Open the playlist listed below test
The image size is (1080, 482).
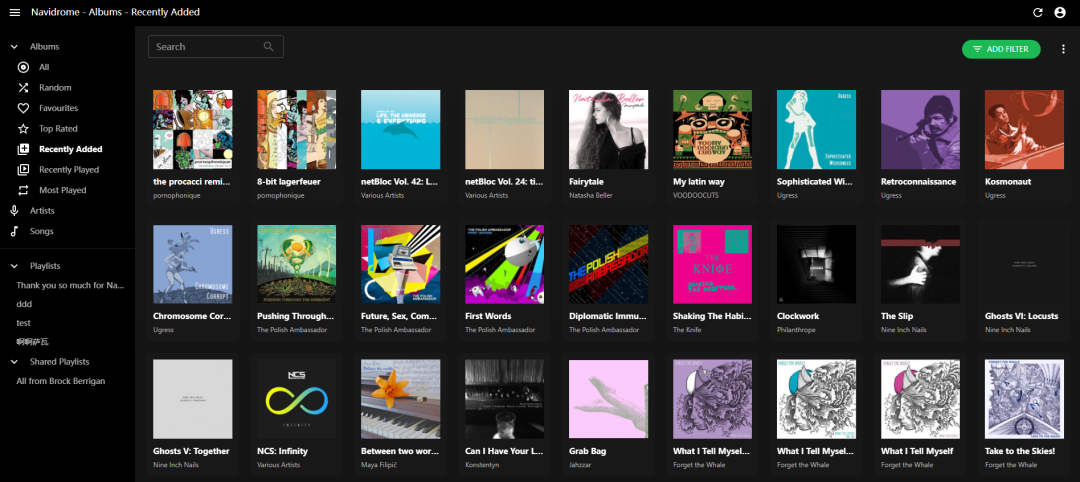coord(32,342)
